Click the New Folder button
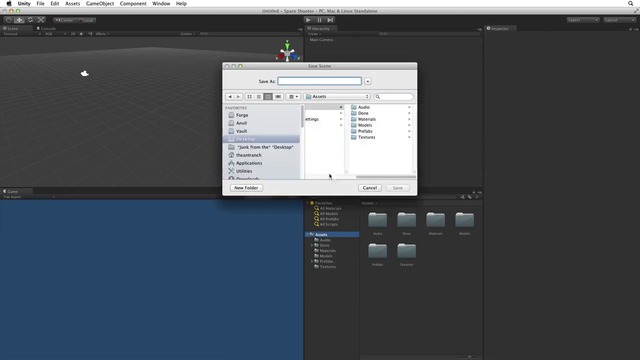 (x=246, y=188)
